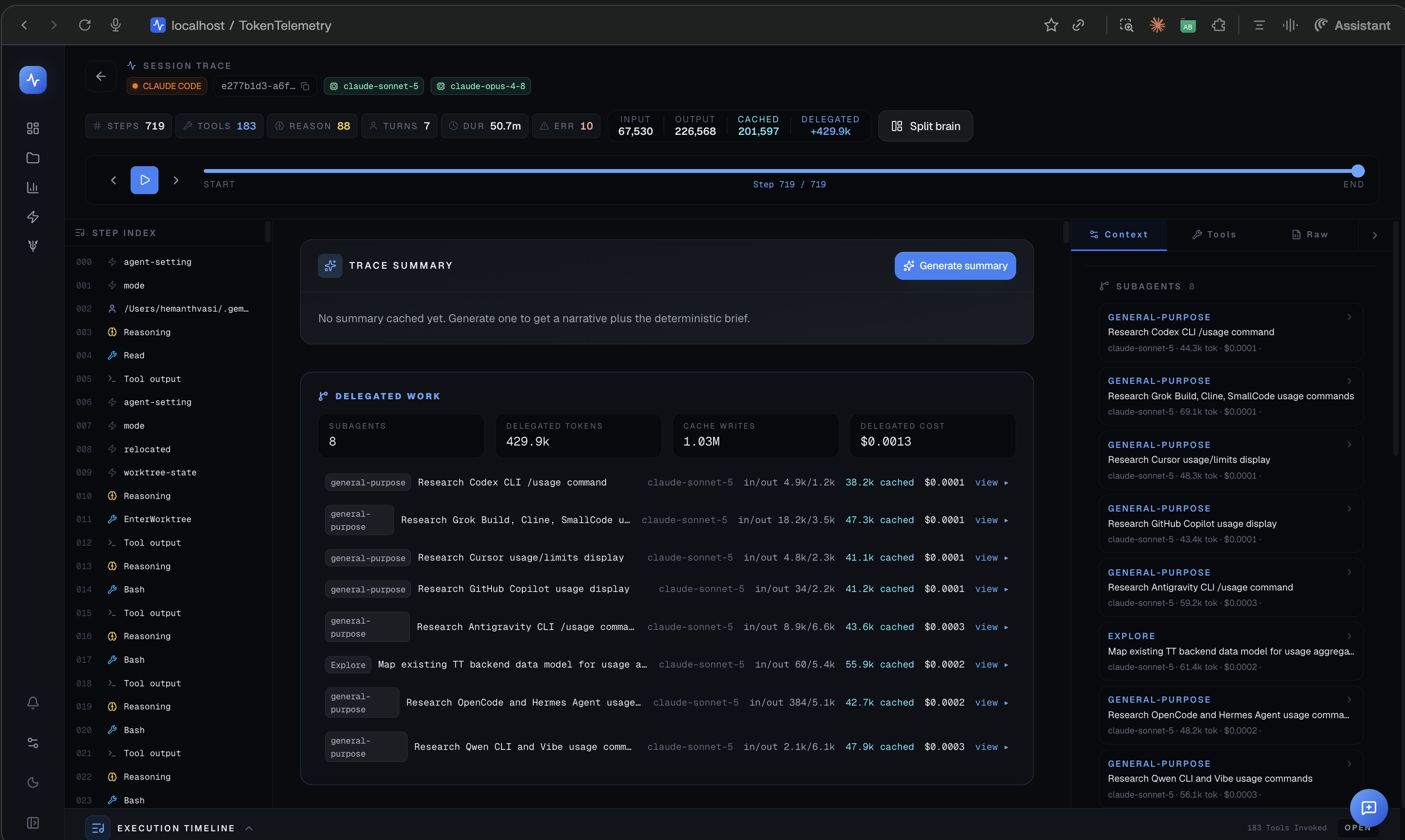Expand Research Grok Build subagent card
The width and height of the screenshot is (1405, 840).
1231,396
